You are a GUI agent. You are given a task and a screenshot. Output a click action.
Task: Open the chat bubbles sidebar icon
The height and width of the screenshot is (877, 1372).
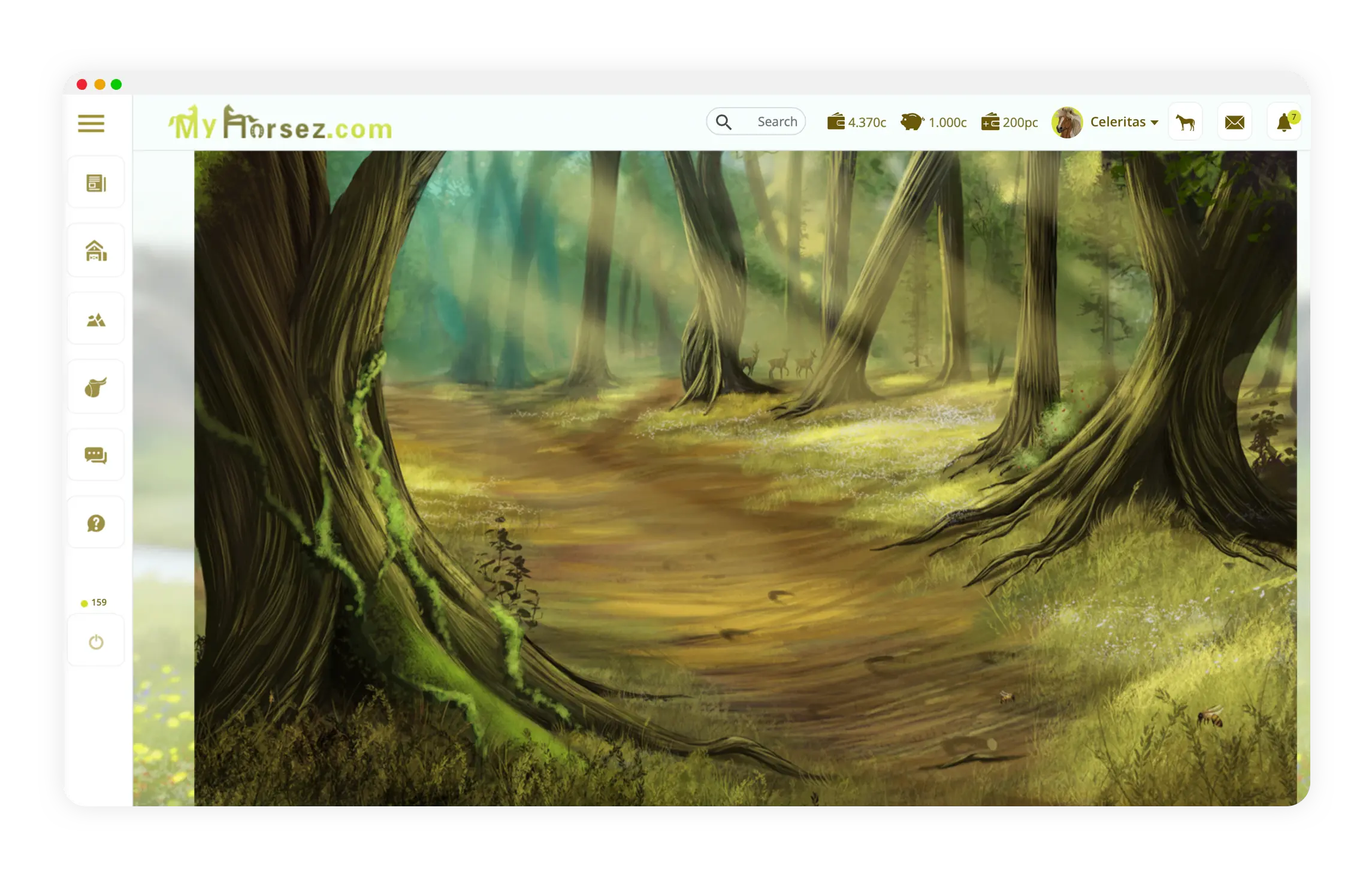pos(96,455)
